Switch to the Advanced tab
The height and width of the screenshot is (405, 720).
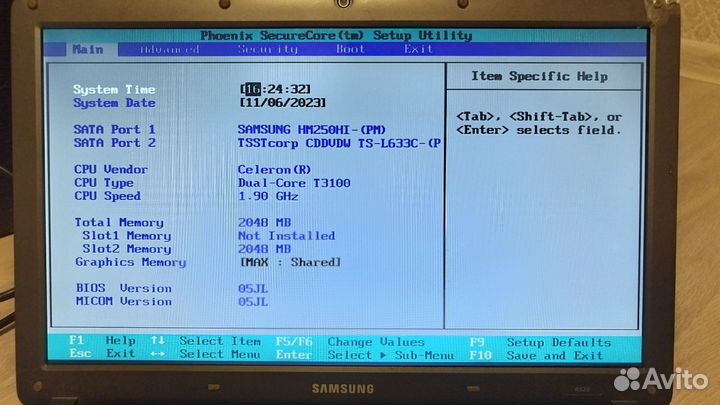coord(169,49)
